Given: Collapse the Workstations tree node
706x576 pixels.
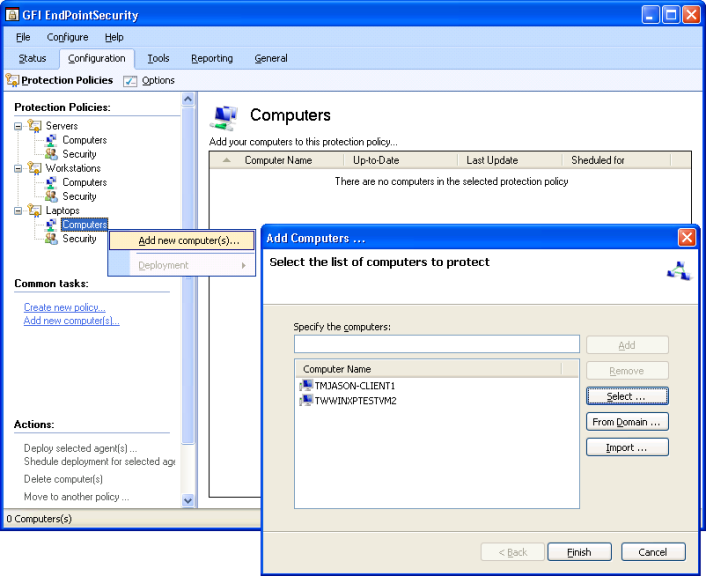Looking at the screenshot, I should 18,168.
